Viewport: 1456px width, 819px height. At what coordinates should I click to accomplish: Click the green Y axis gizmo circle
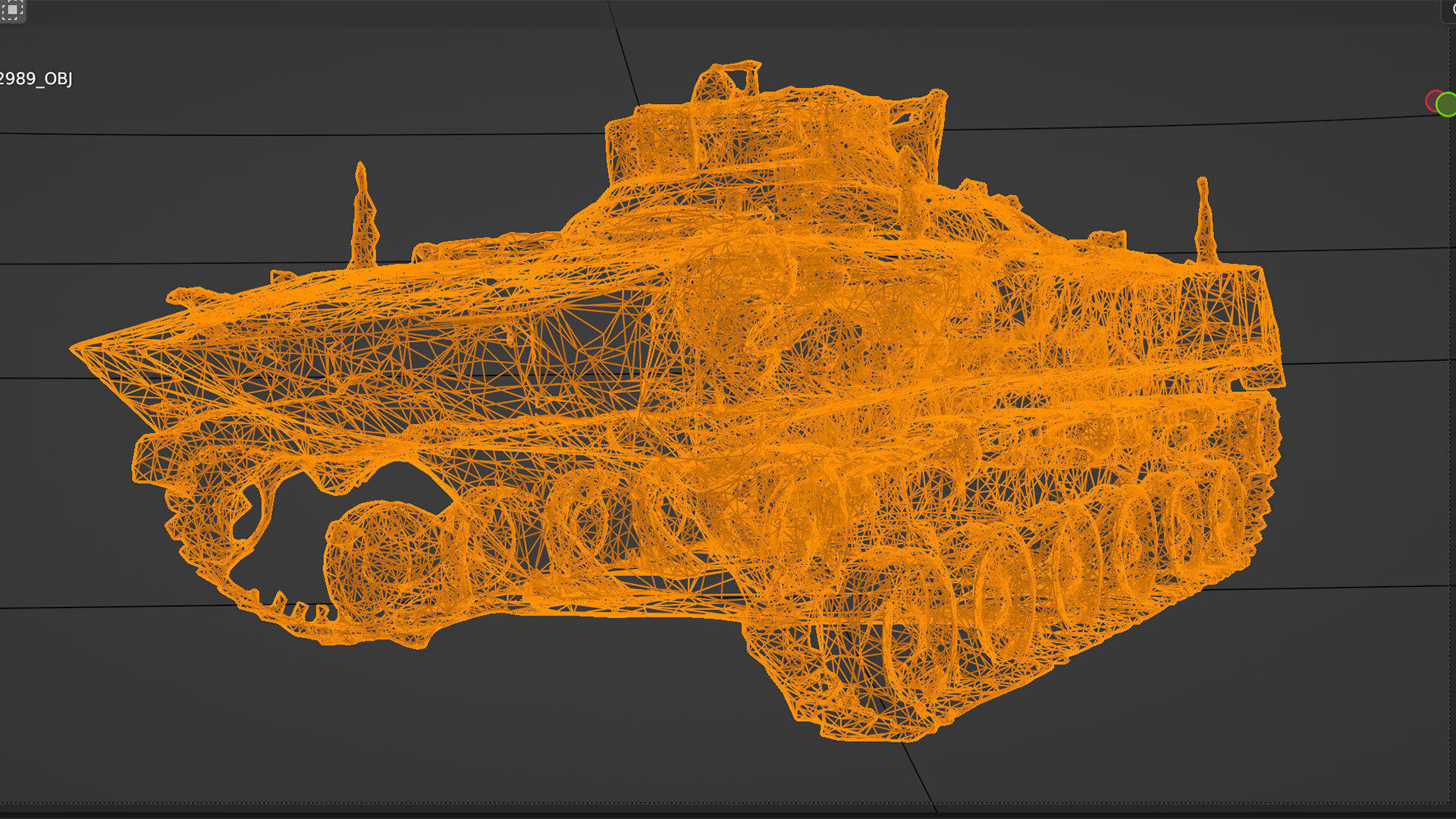click(1447, 105)
